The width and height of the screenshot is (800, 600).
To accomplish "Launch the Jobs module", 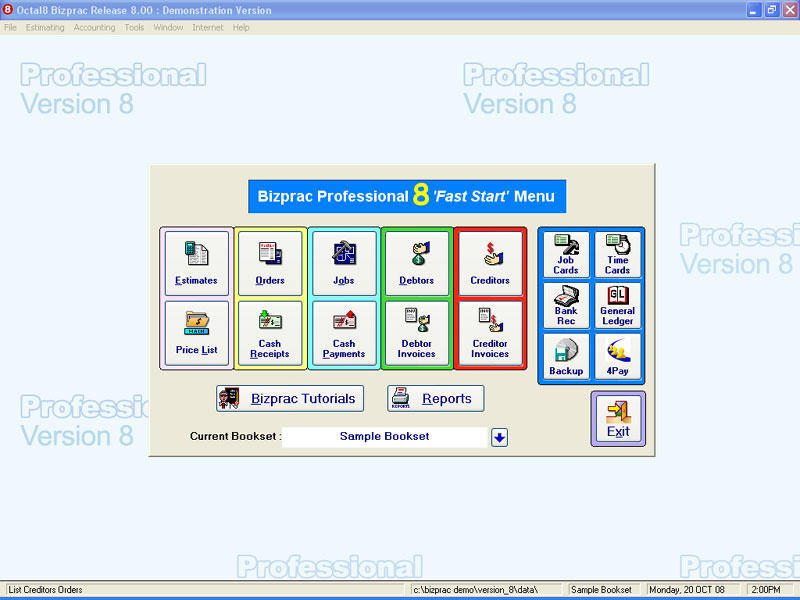I will [344, 263].
